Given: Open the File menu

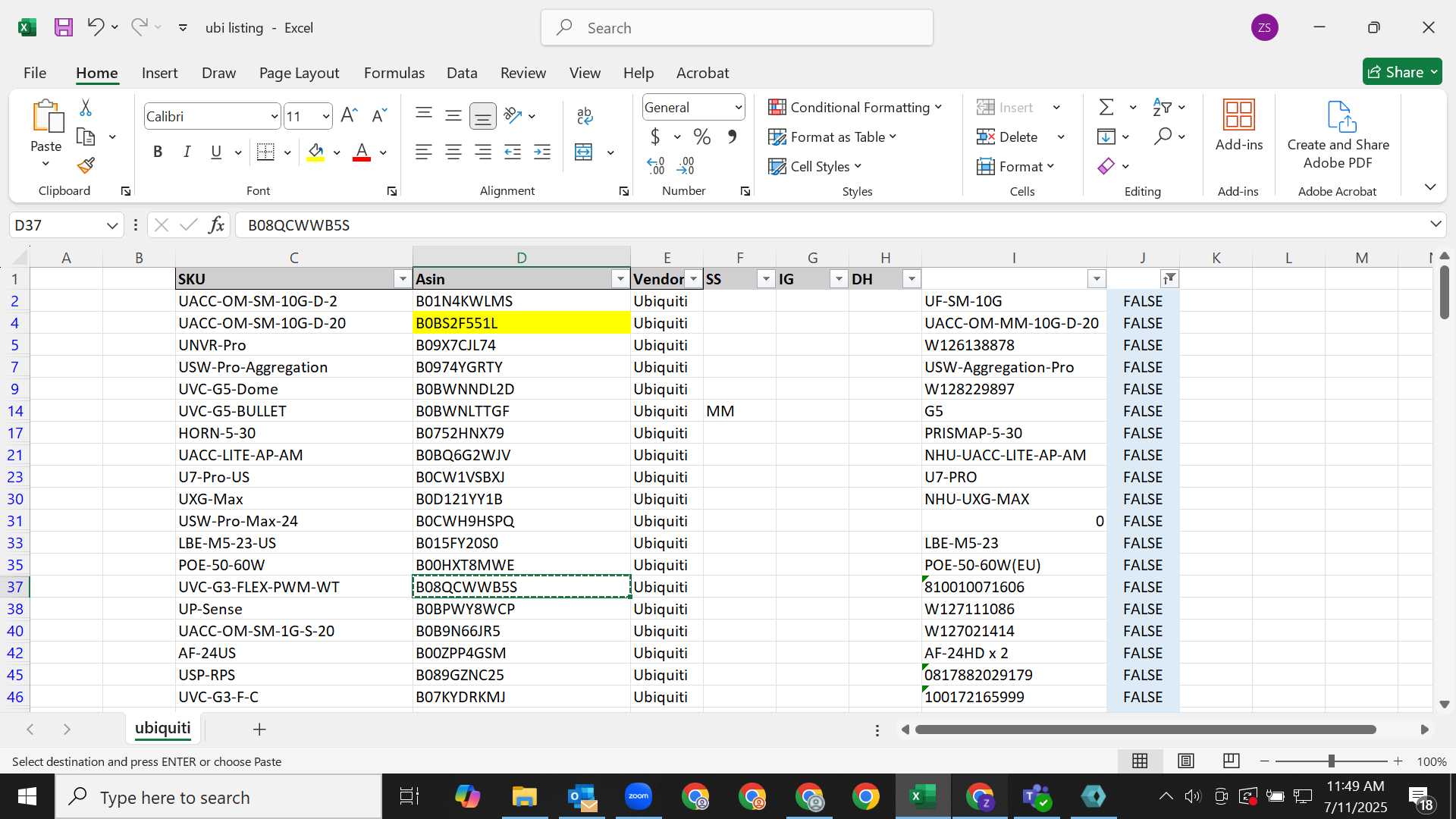Looking at the screenshot, I should [35, 73].
